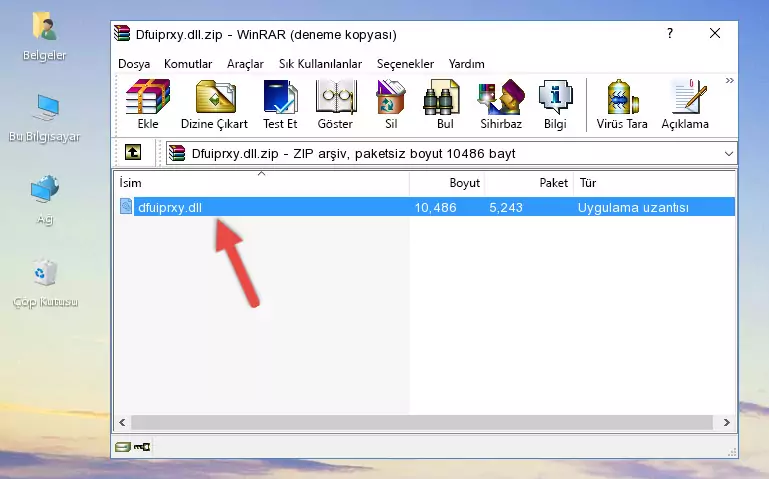Select the dfuiprxy.dll file icon
The width and height of the screenshot is (769, 479).
(x=126, y=206)
